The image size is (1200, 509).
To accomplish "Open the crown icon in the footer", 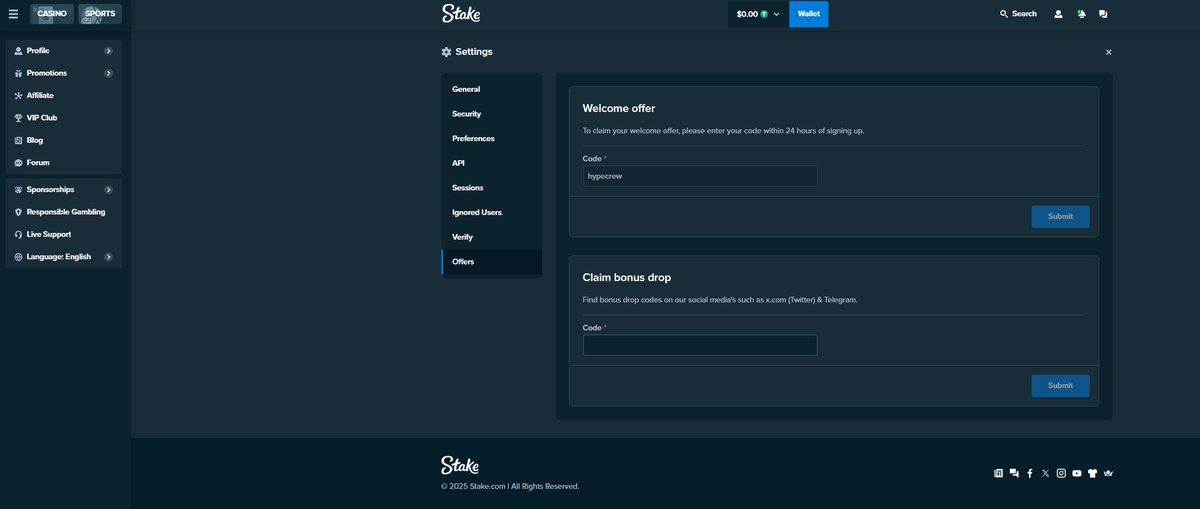I will 1108,473.
